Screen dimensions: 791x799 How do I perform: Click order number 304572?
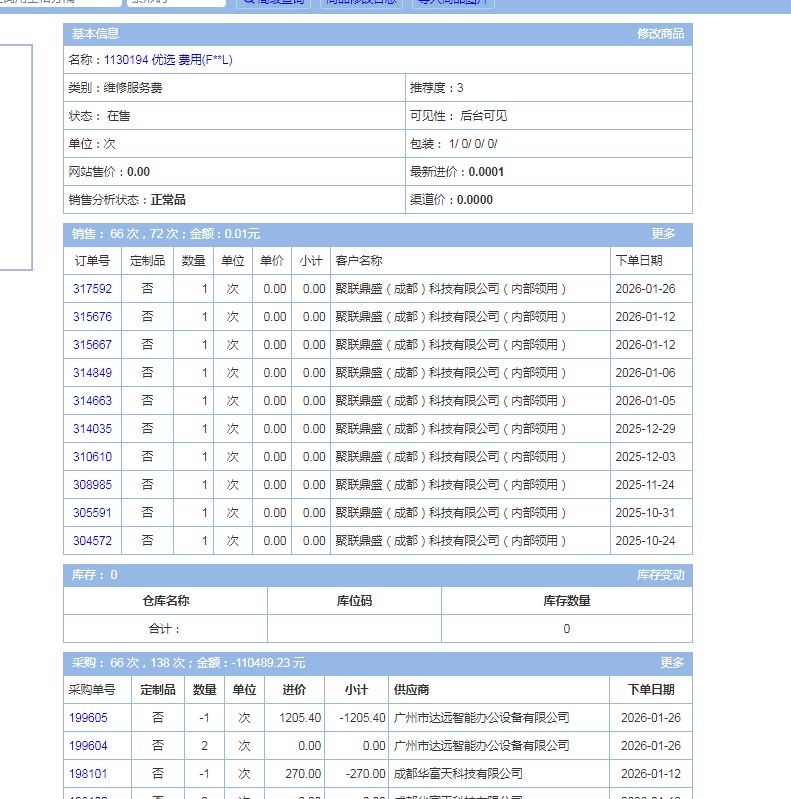click(x=92, y=541)
